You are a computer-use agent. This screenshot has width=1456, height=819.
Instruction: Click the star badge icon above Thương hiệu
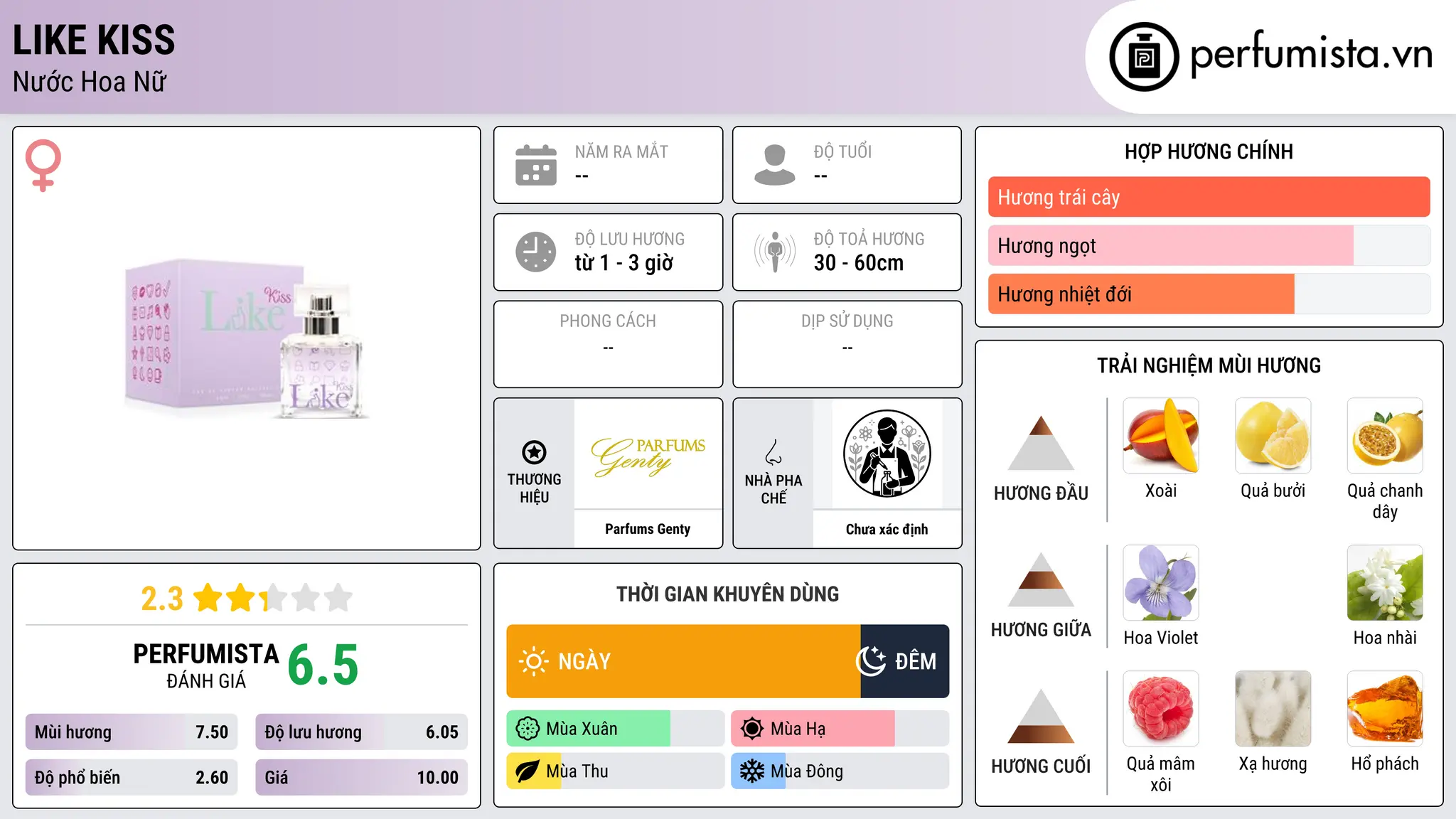[x=534, y=452]
